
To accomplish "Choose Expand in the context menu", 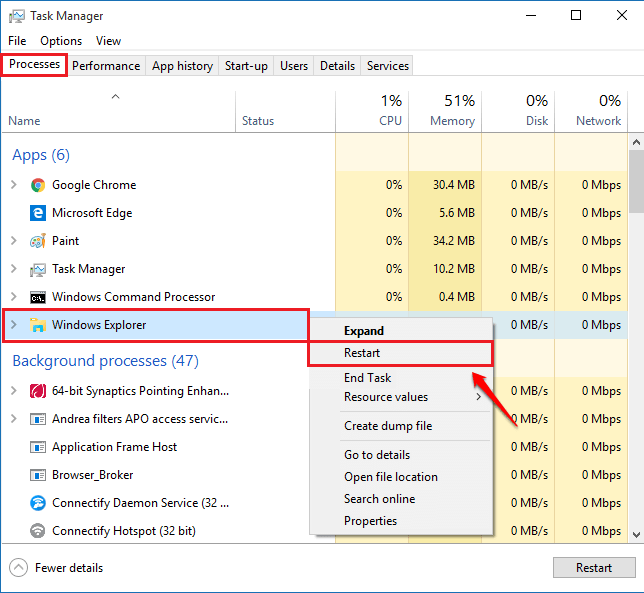I will click(x=401, y=331).
